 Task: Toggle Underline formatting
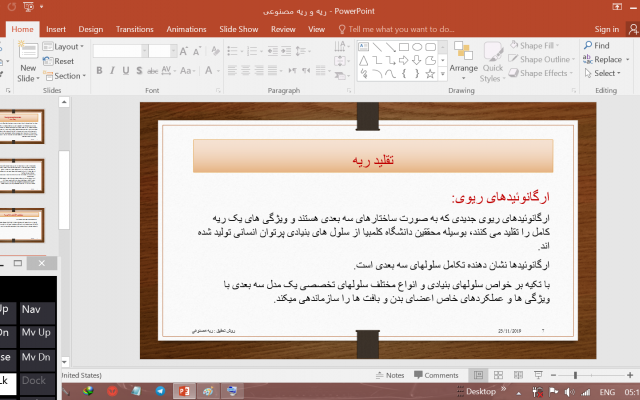[126, 71]
